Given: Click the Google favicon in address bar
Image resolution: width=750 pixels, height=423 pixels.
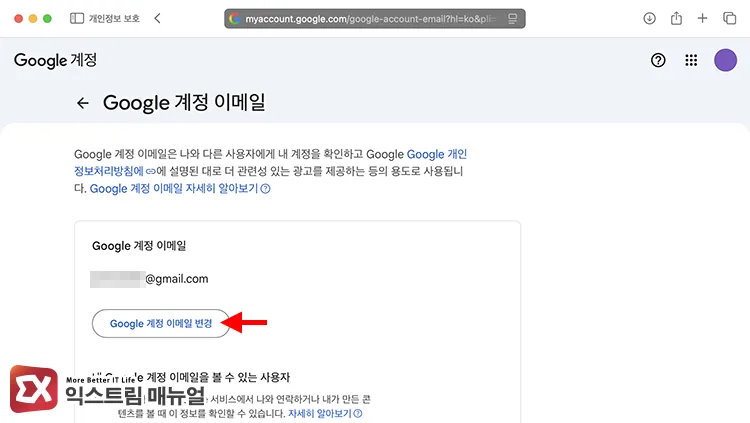Looking at the screenshot, I should pyautogui.click(x=234, y=19).
